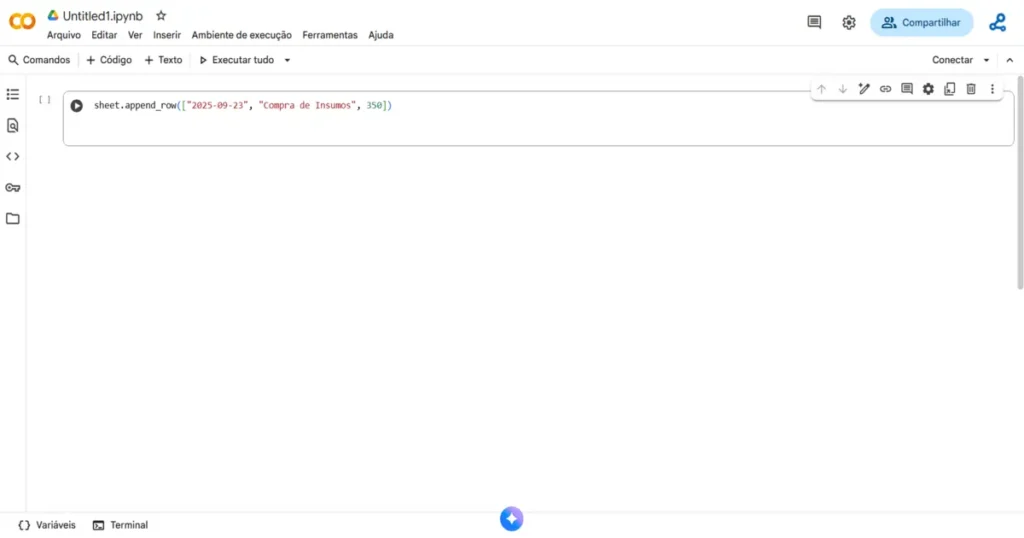Image resolution: width=1024 pixels, height=538 pixels.
Task: Click the Google Drive icon beside title
Action: coord(53,15)
